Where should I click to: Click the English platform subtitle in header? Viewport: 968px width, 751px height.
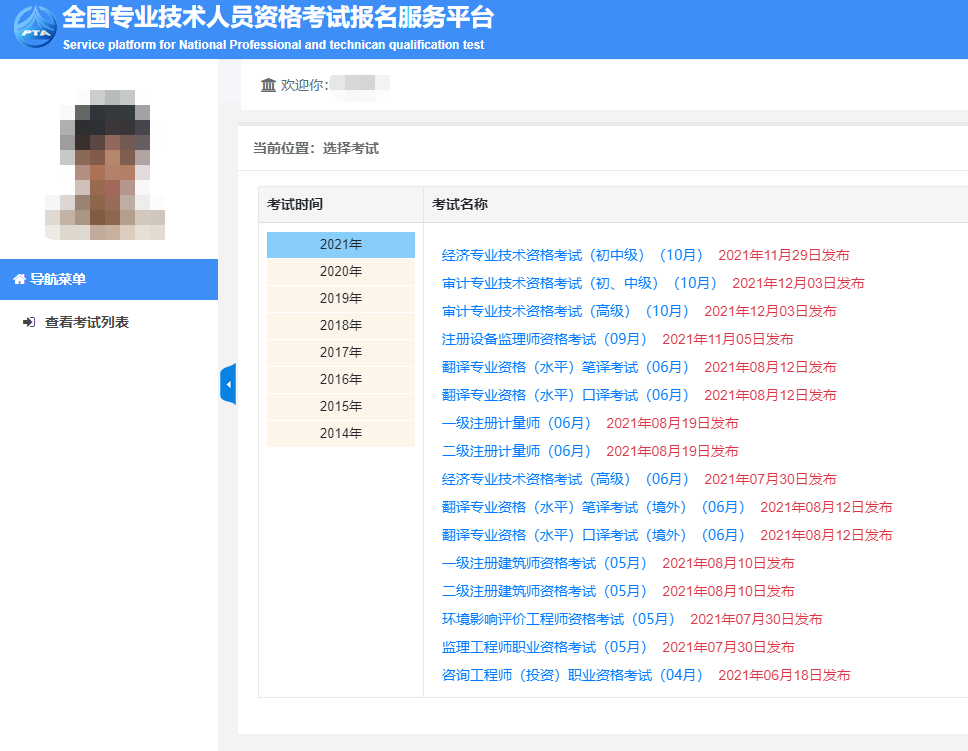pos(273,44)
